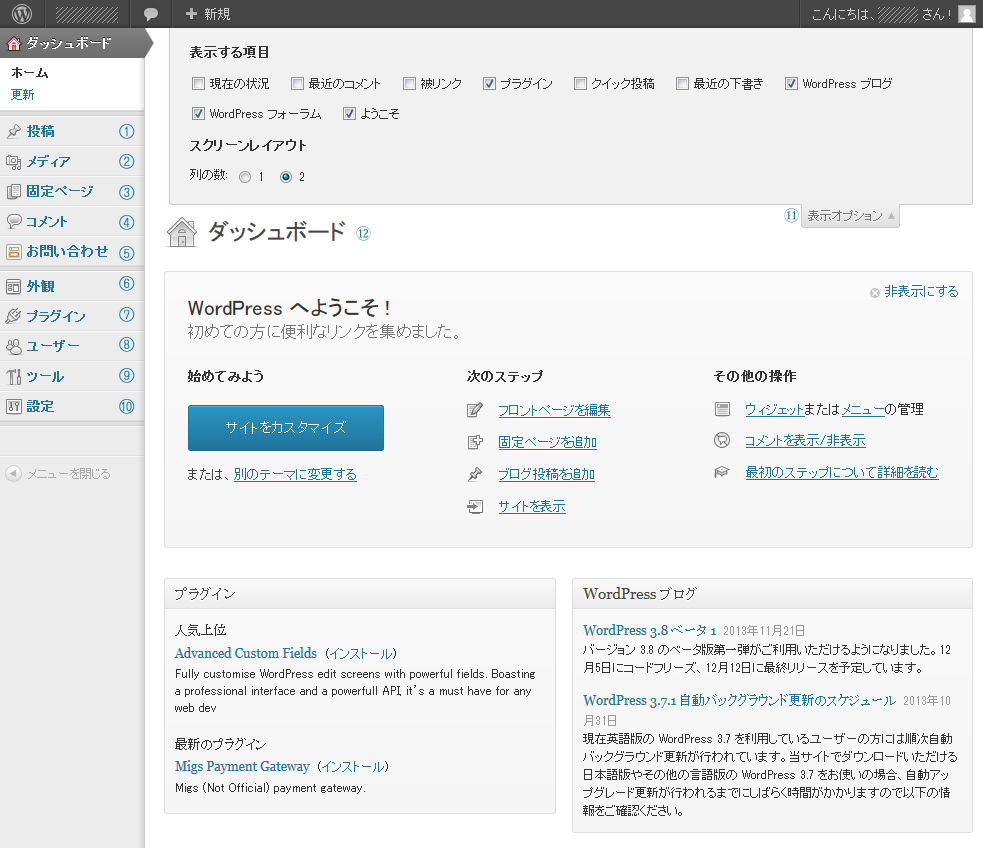This screenshot has width=983, height=848.
Task: Click the dismiss X icon next to 非表示にする
Action: [875, 293]
